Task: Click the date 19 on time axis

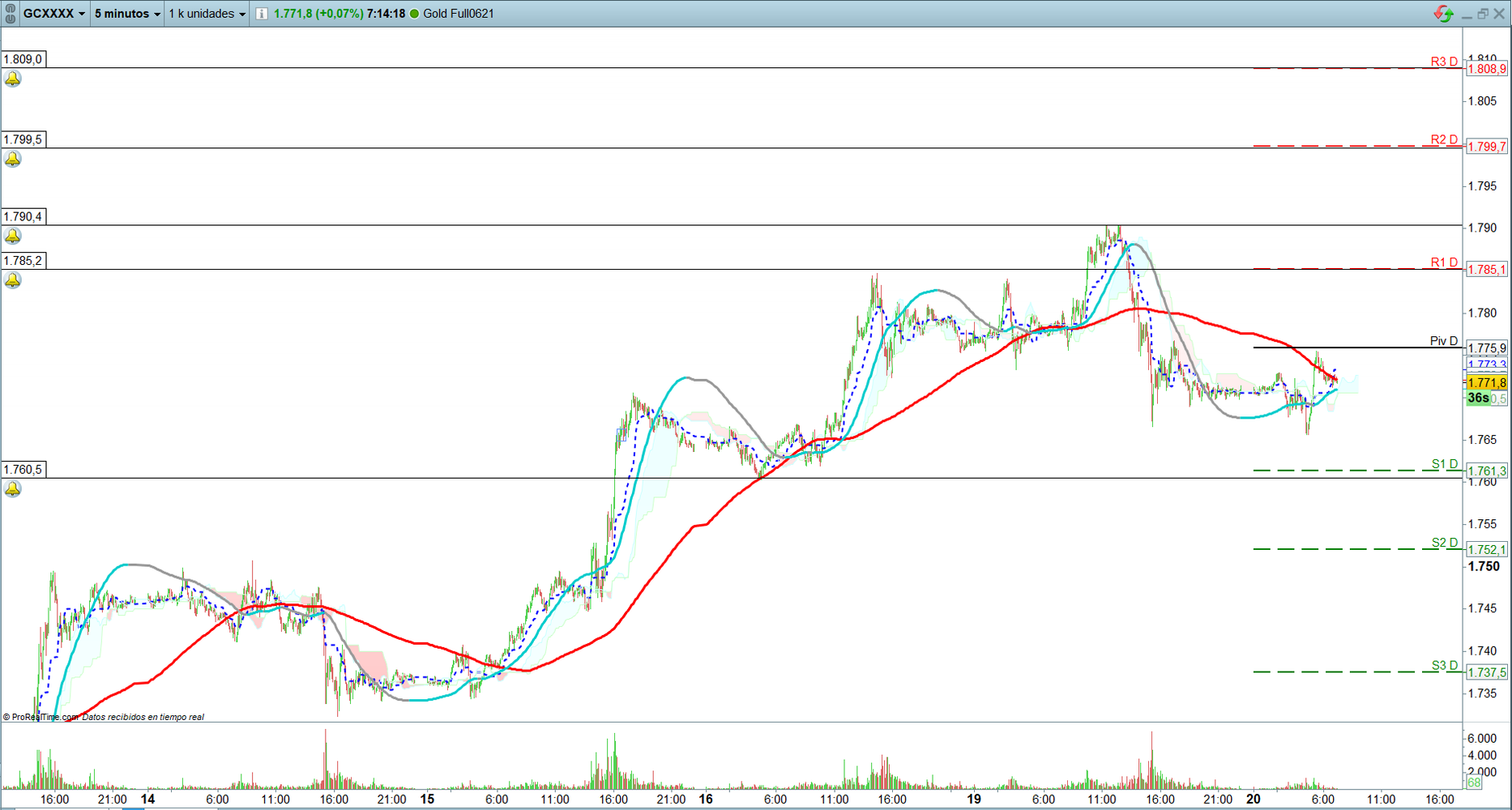Action: pos(973,799)
